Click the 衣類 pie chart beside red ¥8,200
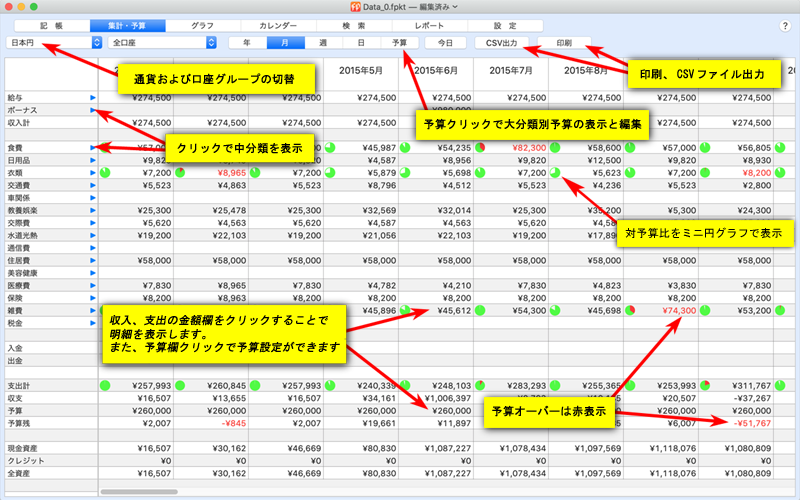Viewport: 800px width, 500px height. pyautogui.click(x=705, y=172)
